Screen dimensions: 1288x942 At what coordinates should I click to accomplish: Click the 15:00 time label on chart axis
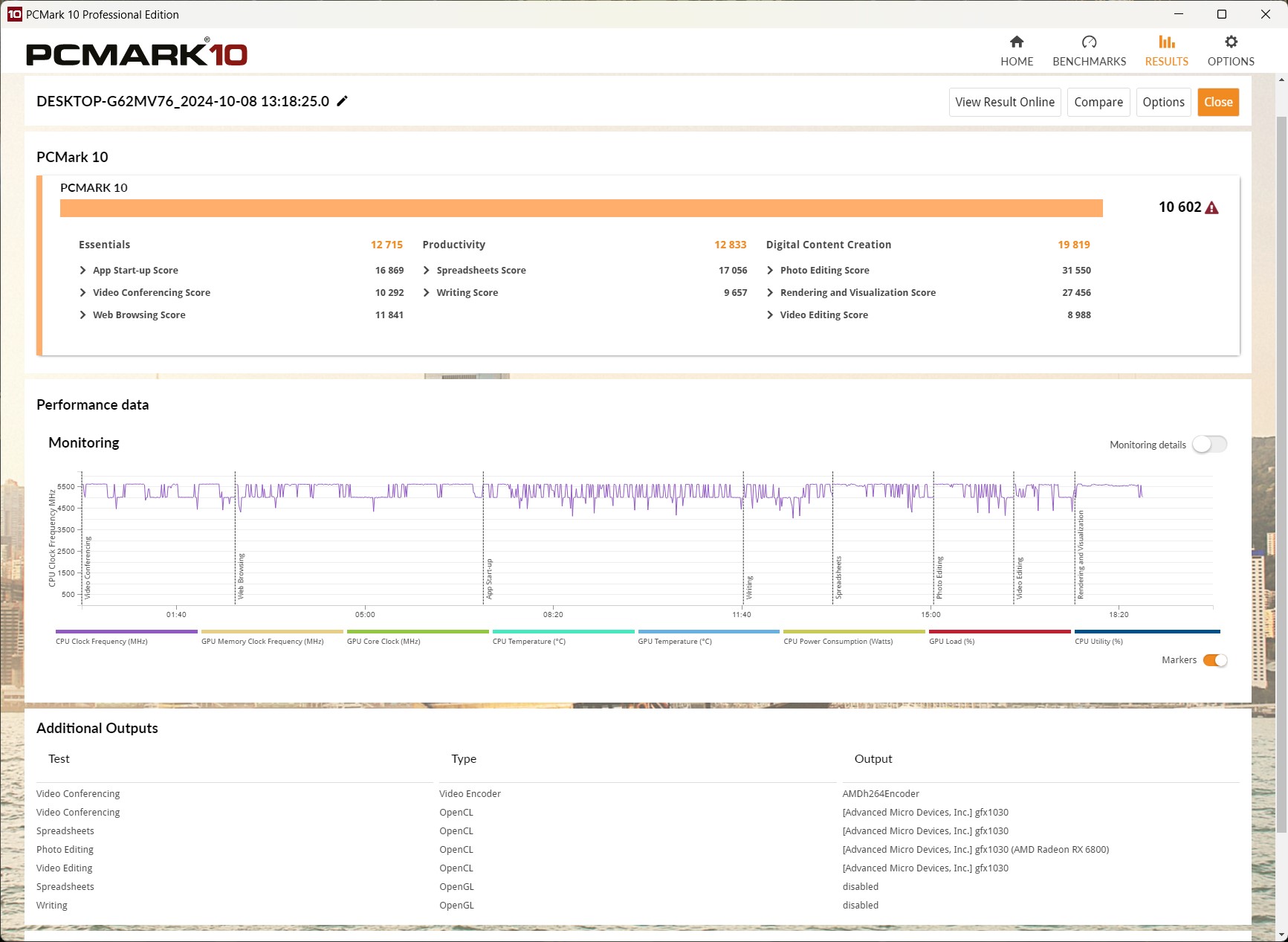tap(931, 615)
